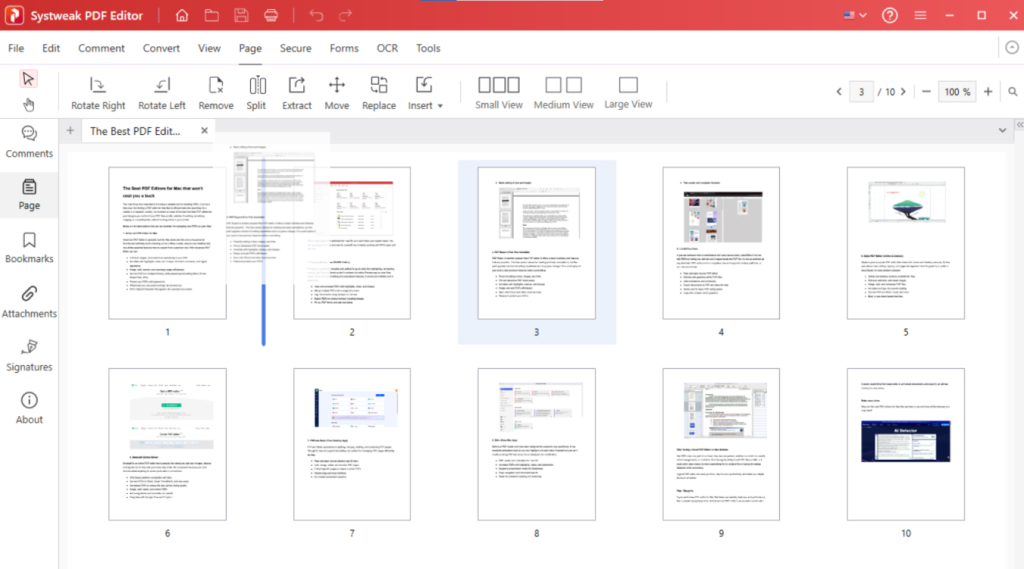Expand the tab list chevron at right

click(x=1002, y=131)
